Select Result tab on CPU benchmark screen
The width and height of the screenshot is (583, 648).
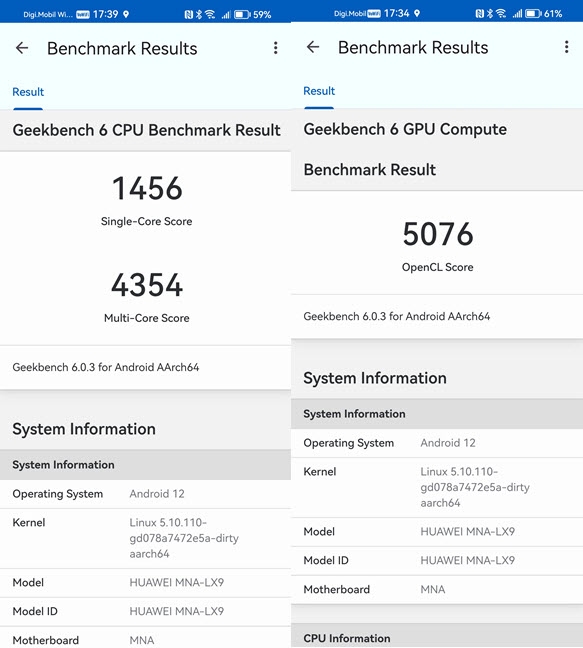coord(28,92)
